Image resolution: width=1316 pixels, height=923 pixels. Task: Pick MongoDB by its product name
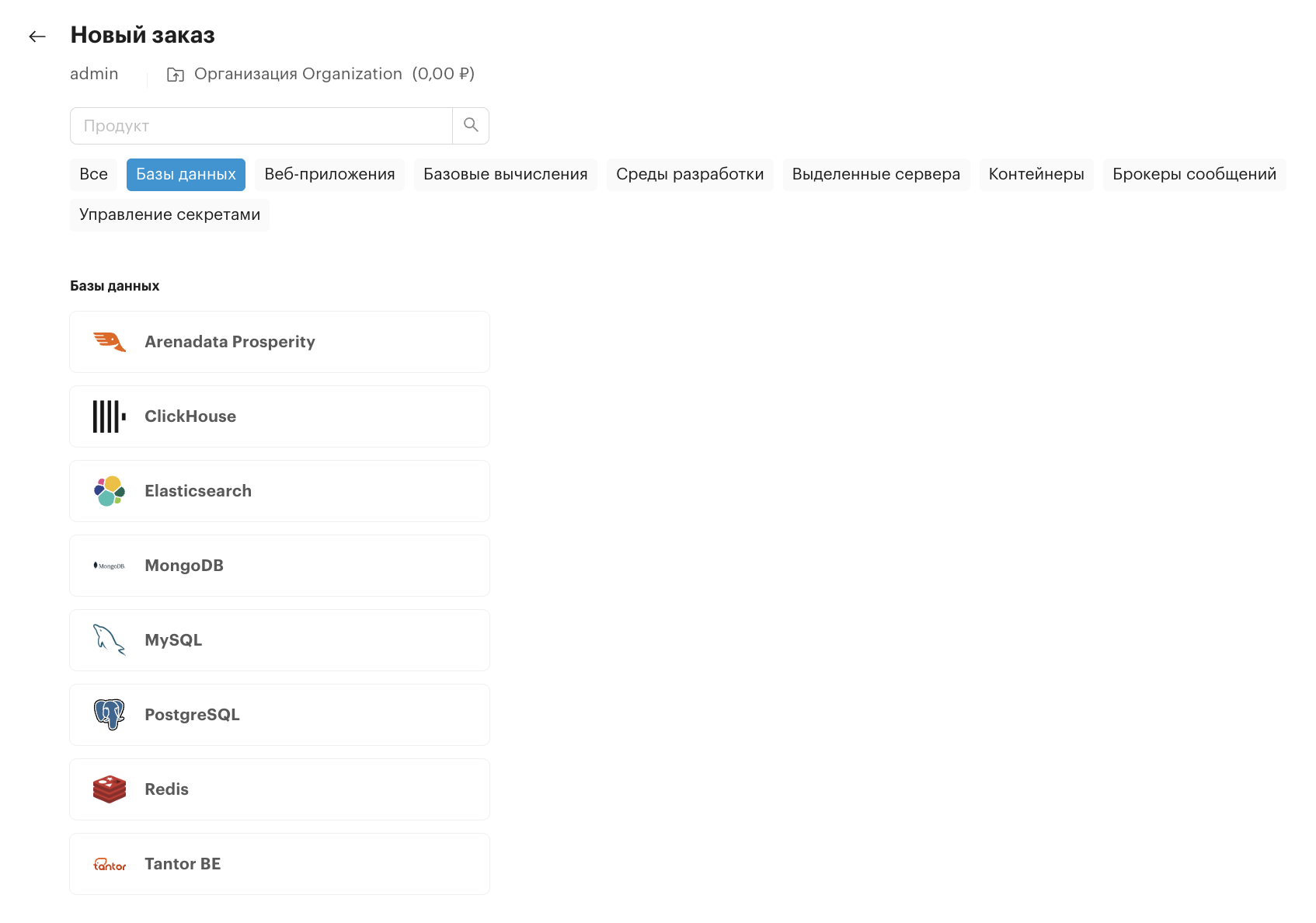184,566
